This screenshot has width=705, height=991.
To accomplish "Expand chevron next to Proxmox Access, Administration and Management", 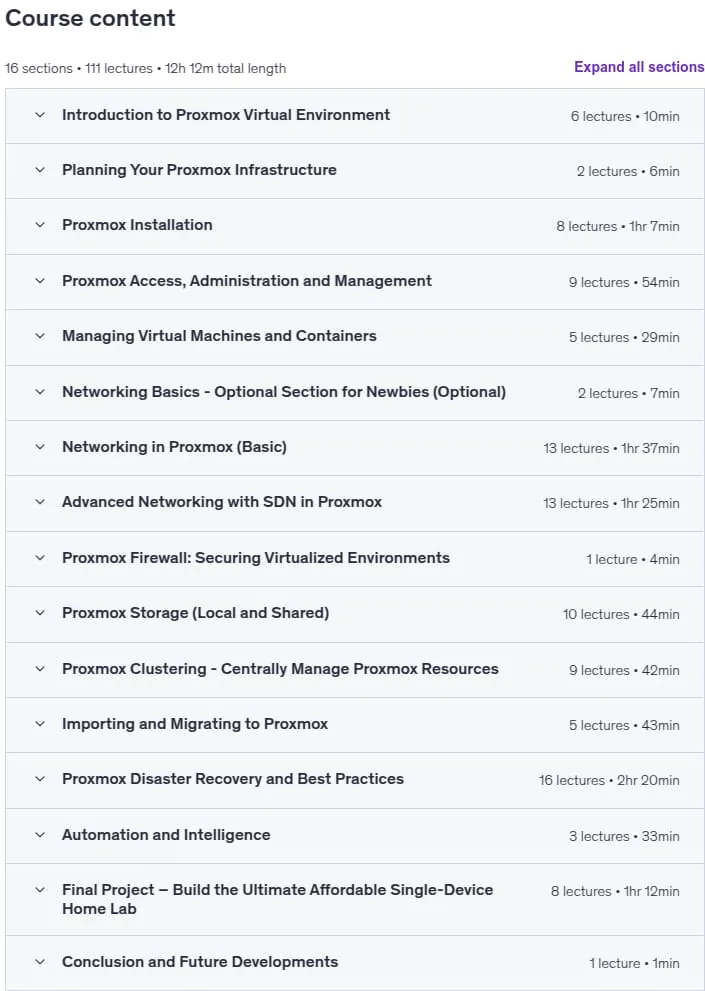I will tap(40, 281).
